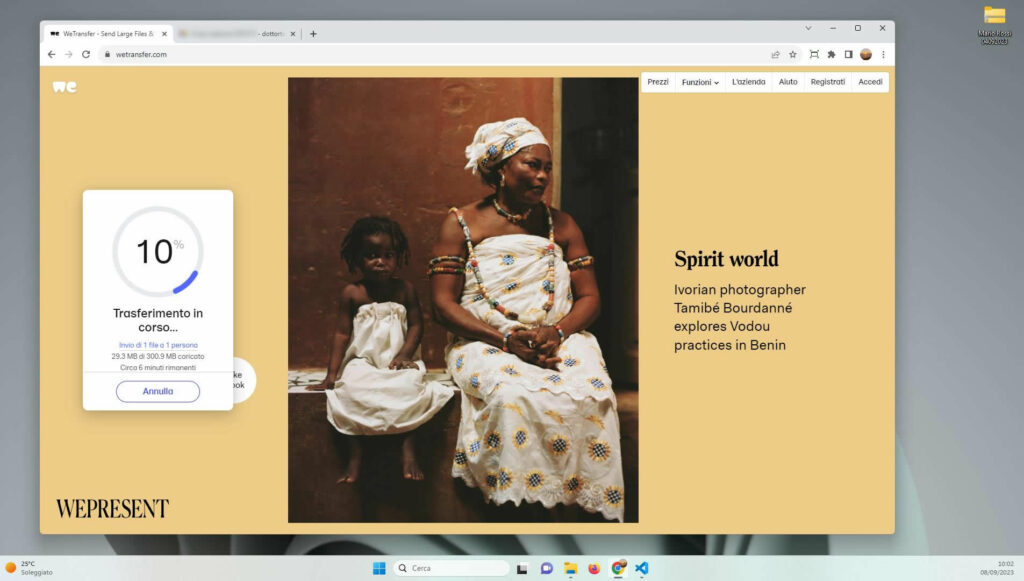The height and width of the screenshot is (581, 1024).
Task: Go back to the previous page
Action: [x=52, y=55]
